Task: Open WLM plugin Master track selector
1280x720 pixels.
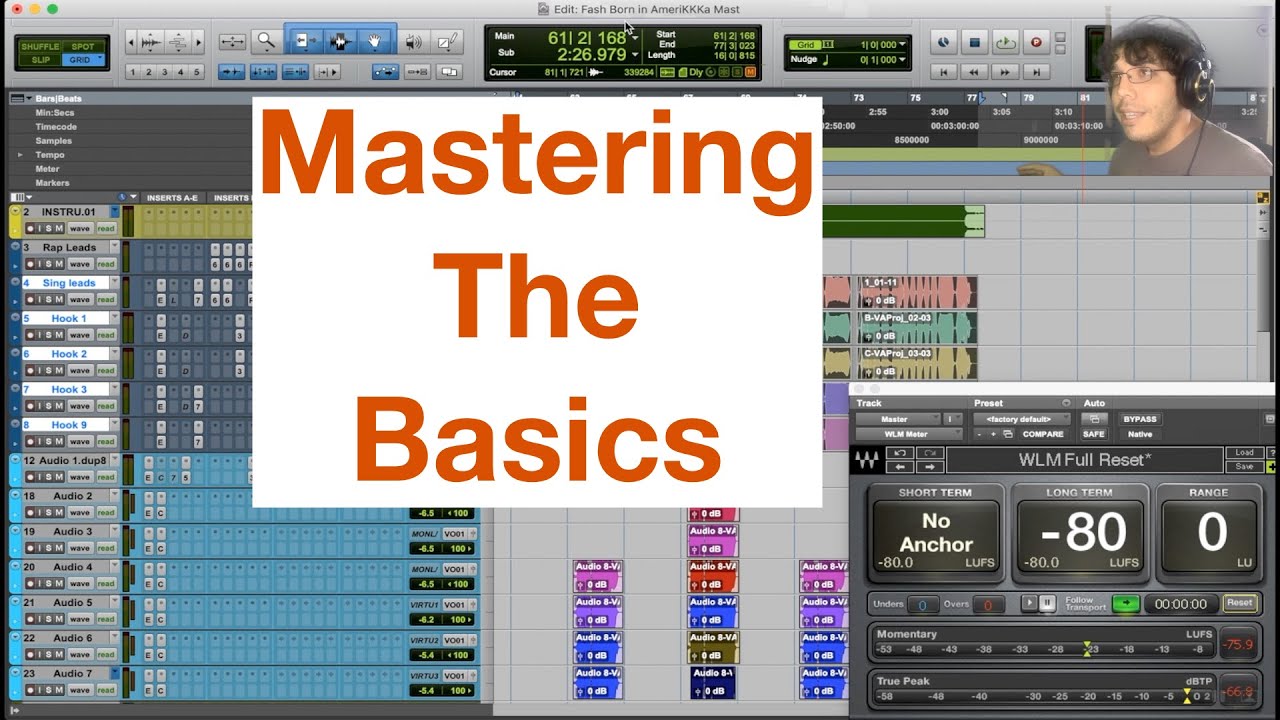Action: coord(897,419)
